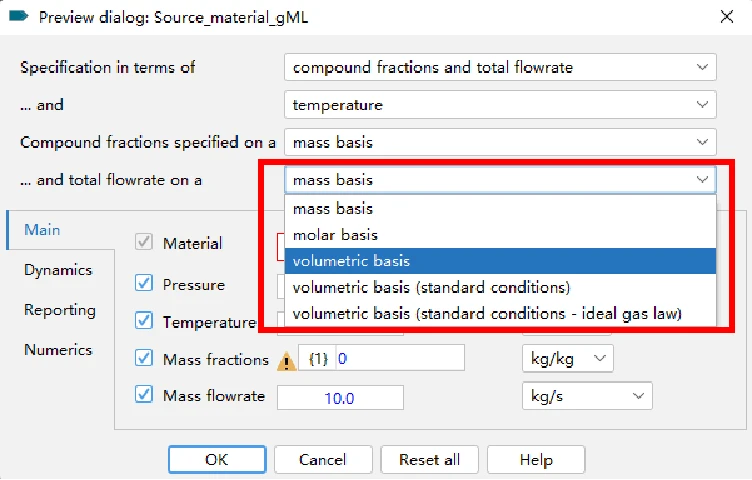This screenshot has height=480, width=752.
Task: Open the Reporting tab
Action: pos(60,310)
